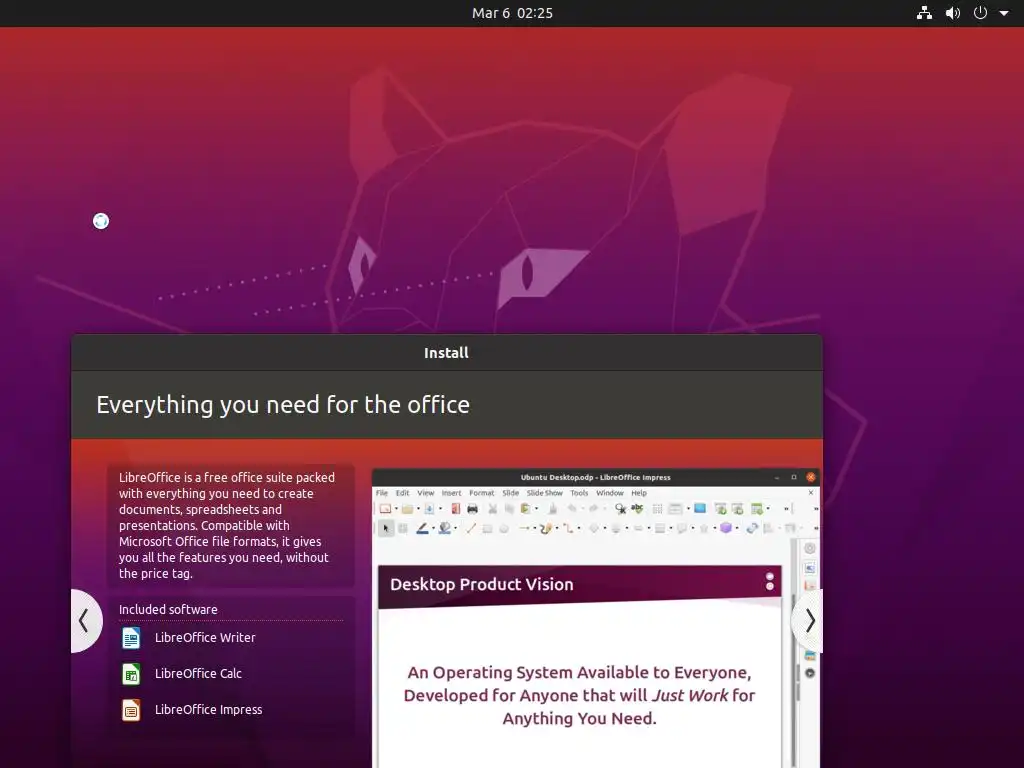The height and width of the screenshot is (768, 1024).
Task: Open Help menu in the Impress screenshot
Action: point(639,493)
